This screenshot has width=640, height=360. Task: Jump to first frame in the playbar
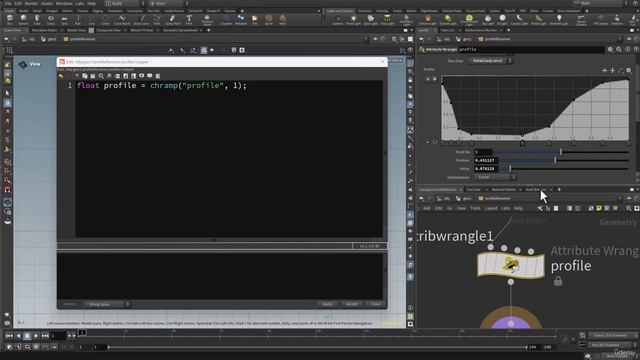pyautogui.click(x=9, y=336)
